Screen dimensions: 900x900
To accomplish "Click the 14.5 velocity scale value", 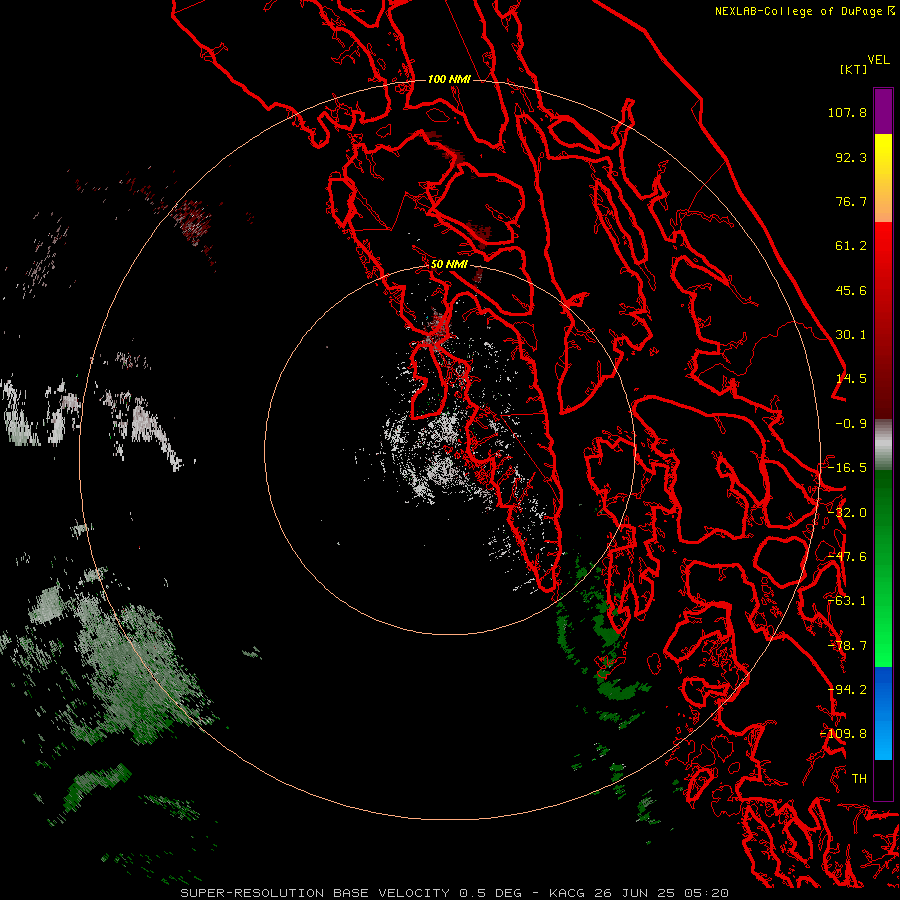I will [x=851, y=379].
